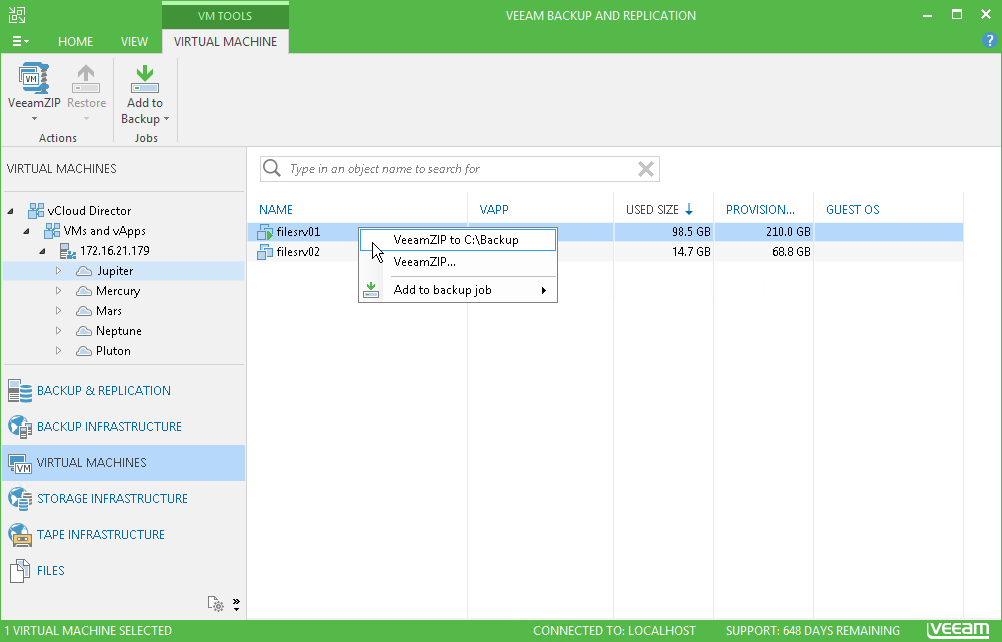Sort by the VAPP column header

click(x=494, y=210)
